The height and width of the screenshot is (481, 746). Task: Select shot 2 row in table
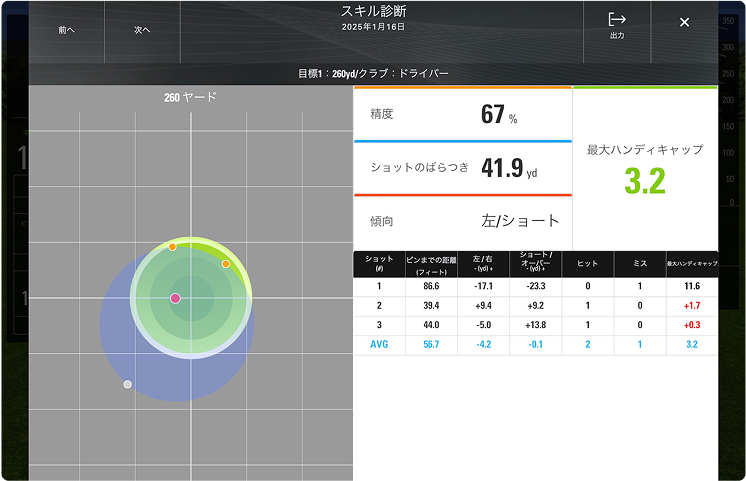[x=535, y=306]
